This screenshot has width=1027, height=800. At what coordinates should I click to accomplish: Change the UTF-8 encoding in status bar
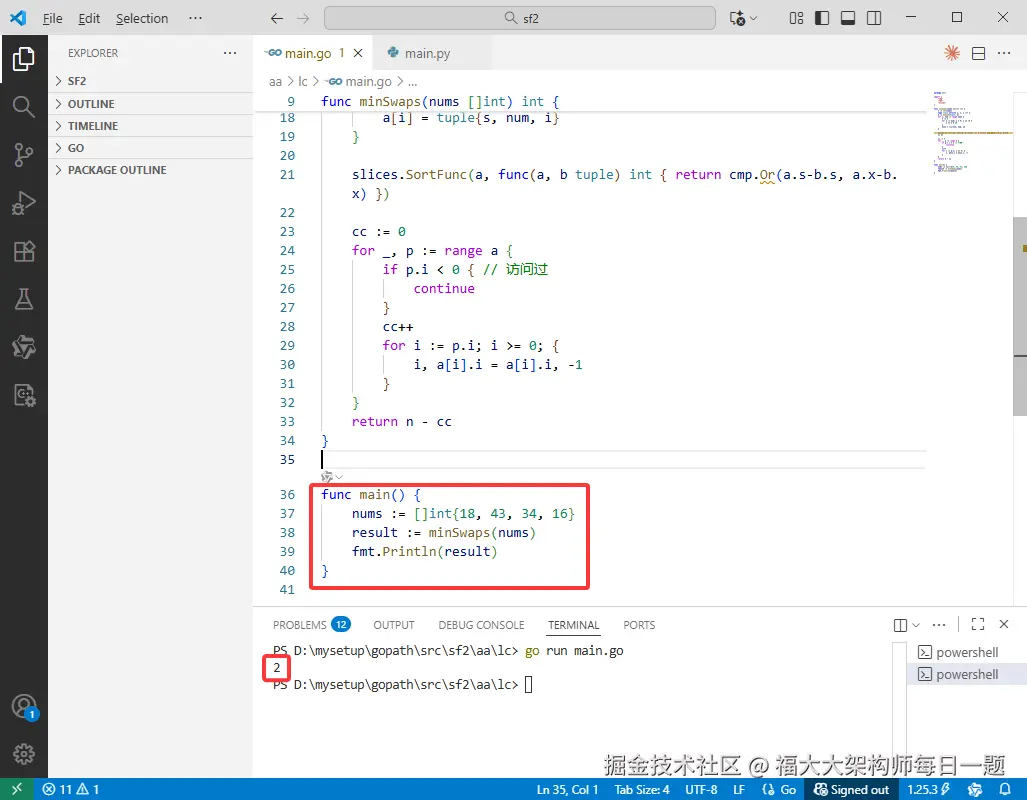[x=701, y=790]
